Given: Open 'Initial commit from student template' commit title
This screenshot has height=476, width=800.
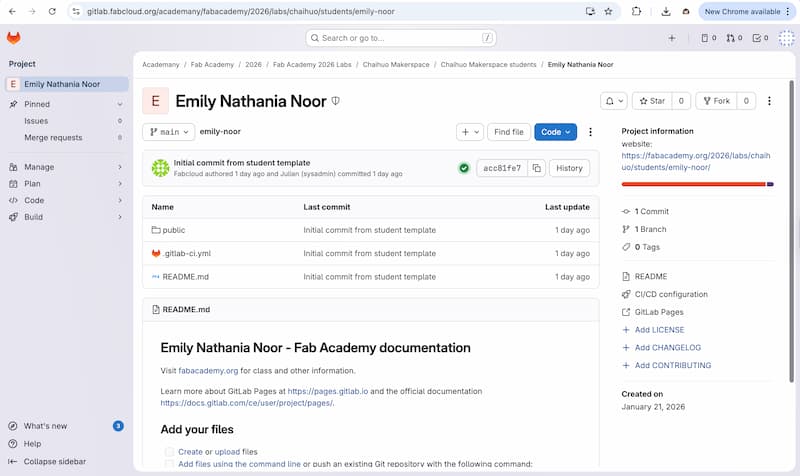Looking at the screenshot, I should (242, 163).
